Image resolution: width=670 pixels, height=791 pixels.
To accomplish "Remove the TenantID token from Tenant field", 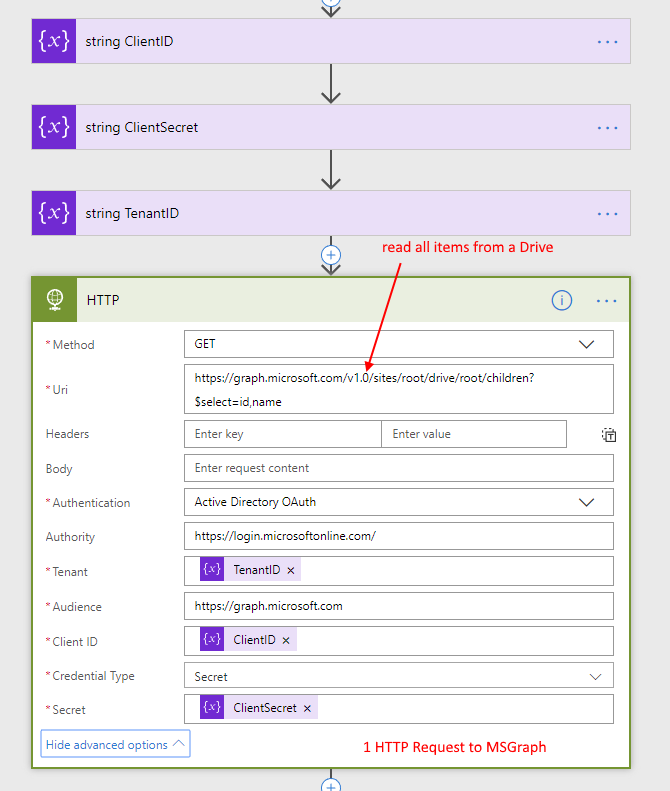I will pos(291,571).
